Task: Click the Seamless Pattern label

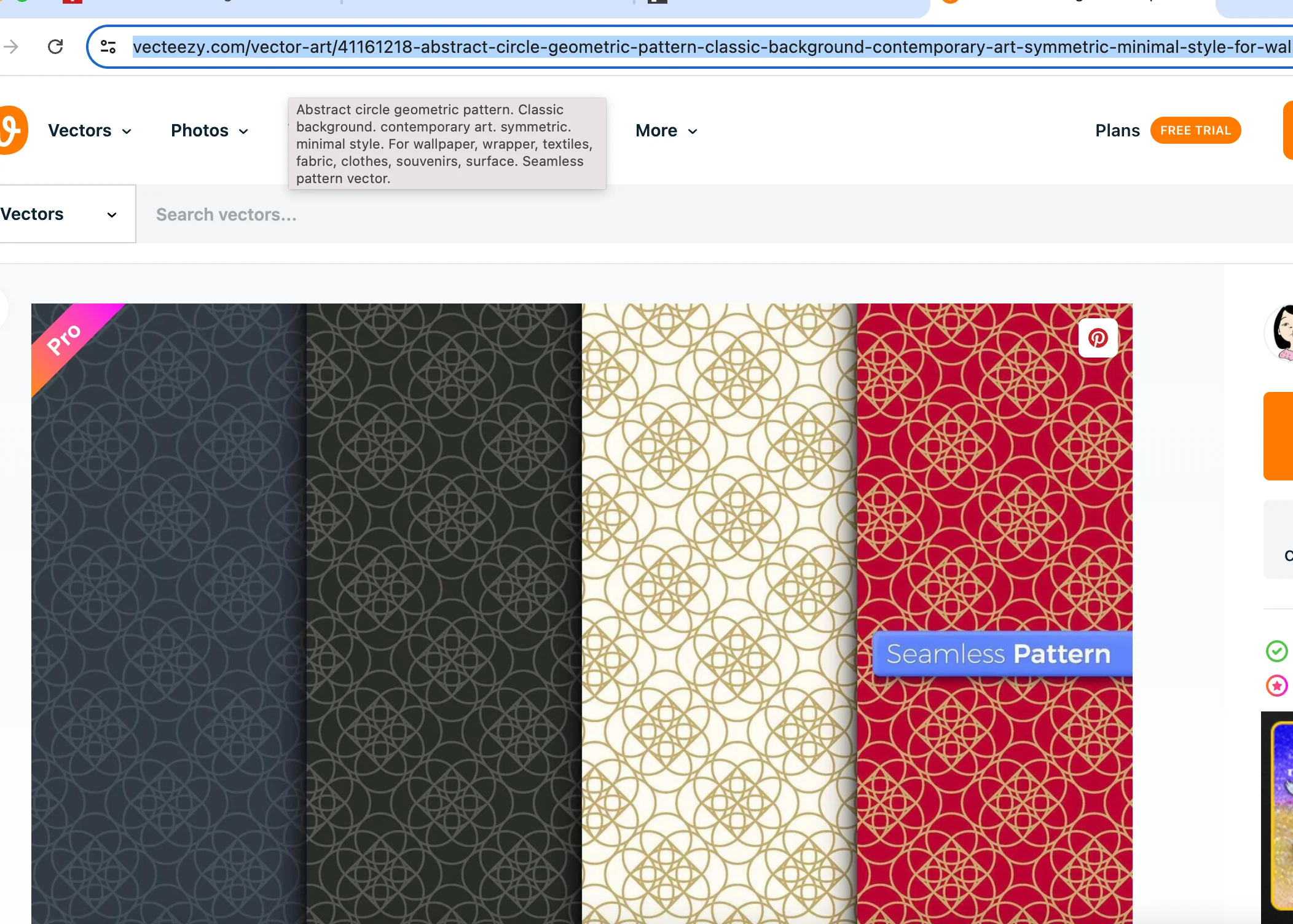Action: [x=1002, y=654]
